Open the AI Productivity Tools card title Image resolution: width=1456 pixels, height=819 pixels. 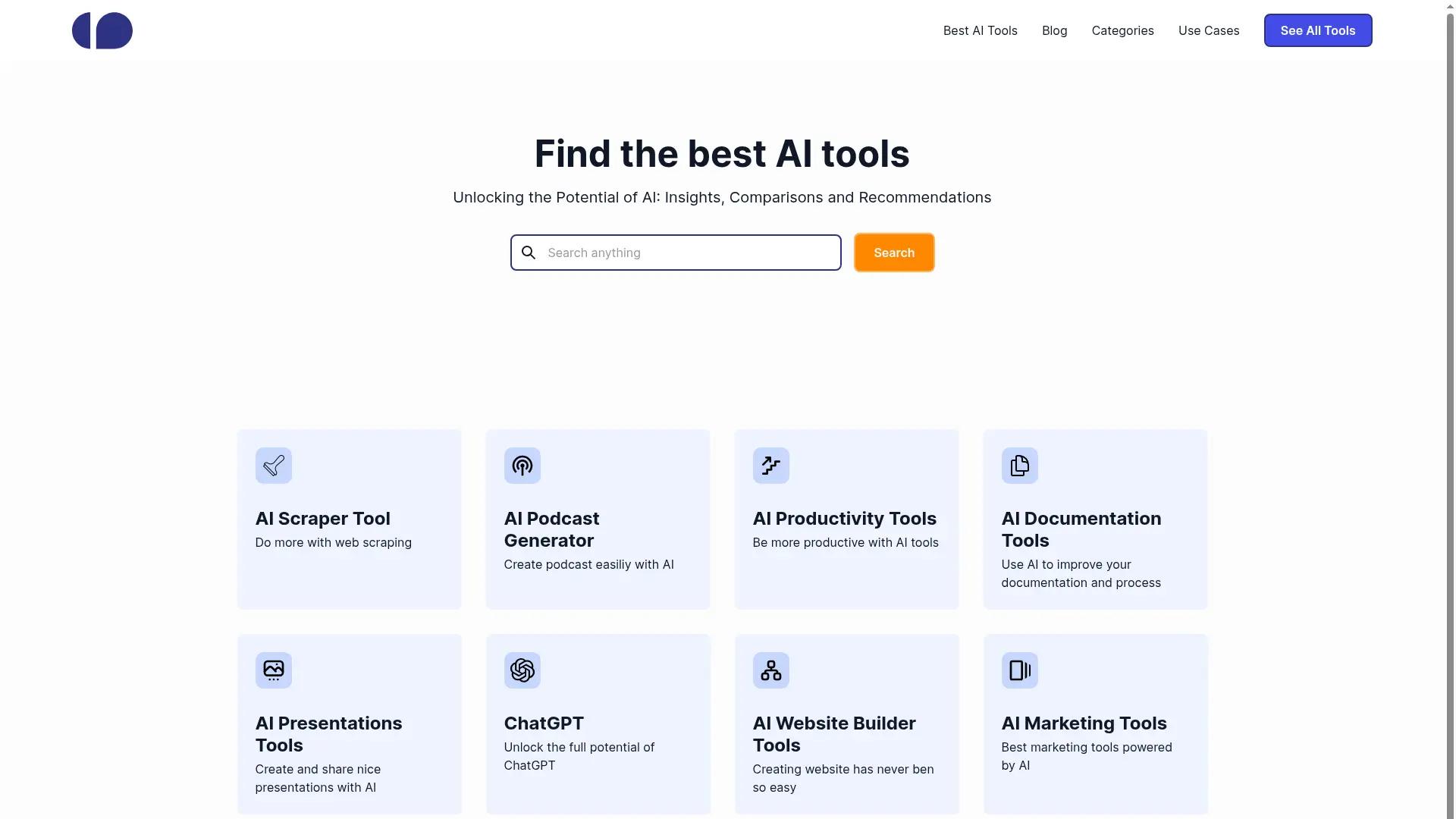pos(844,519)
